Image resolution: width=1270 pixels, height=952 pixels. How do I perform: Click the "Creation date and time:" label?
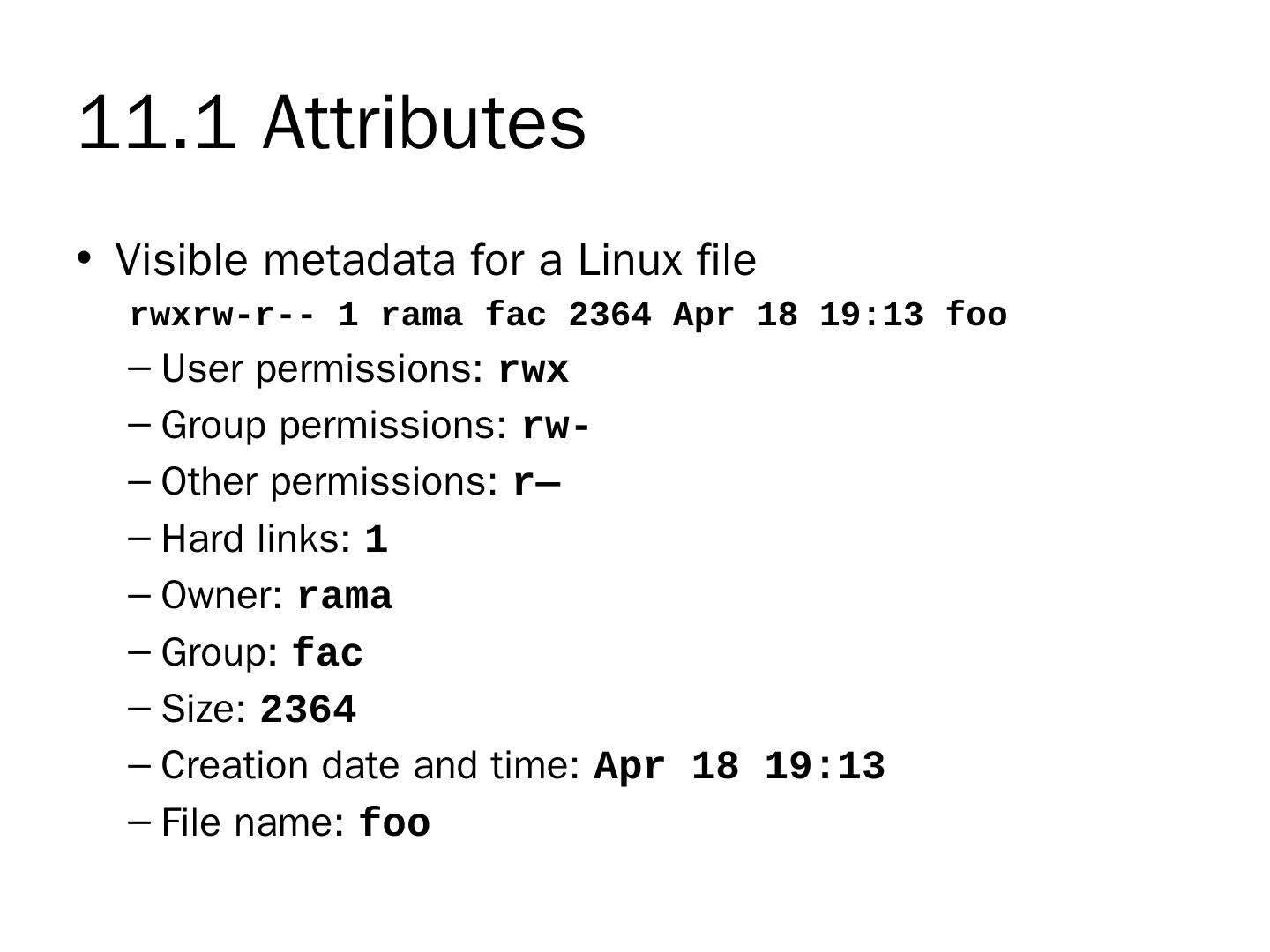[370, 766]
